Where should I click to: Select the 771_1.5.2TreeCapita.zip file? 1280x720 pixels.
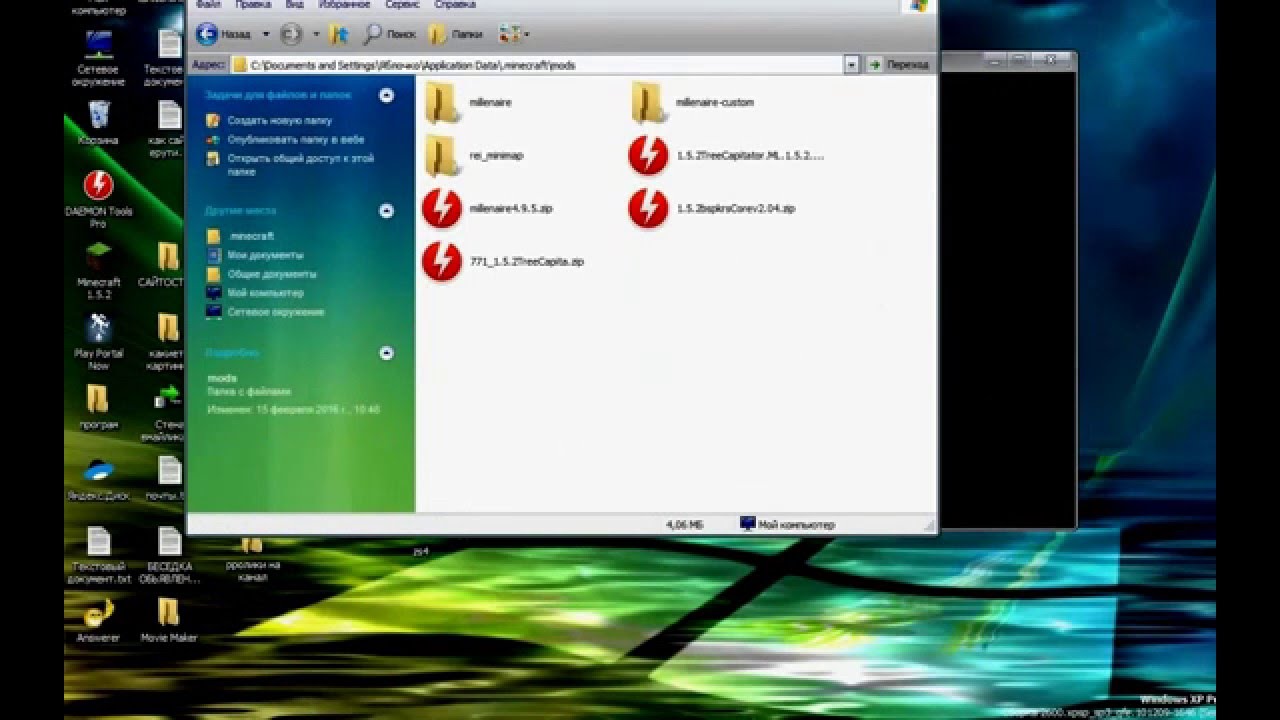click(x=503, y=262)
